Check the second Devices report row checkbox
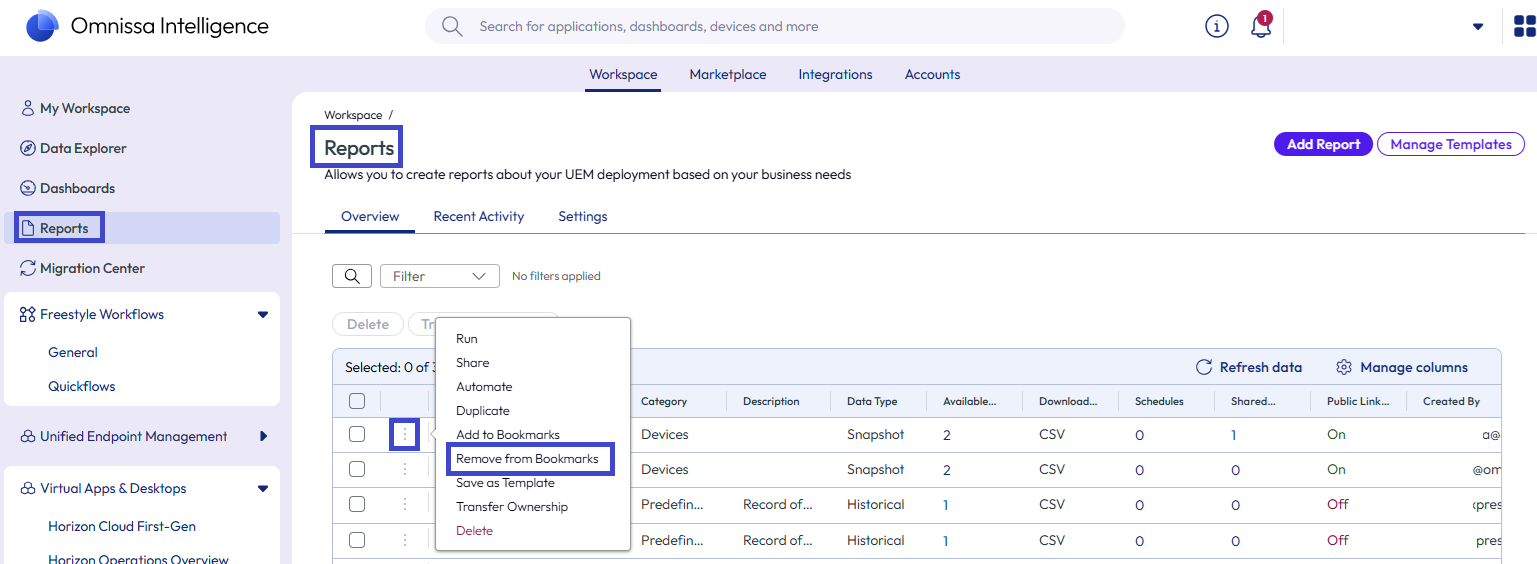Viewport: 1537px width, 564px height. pos(357,469)
